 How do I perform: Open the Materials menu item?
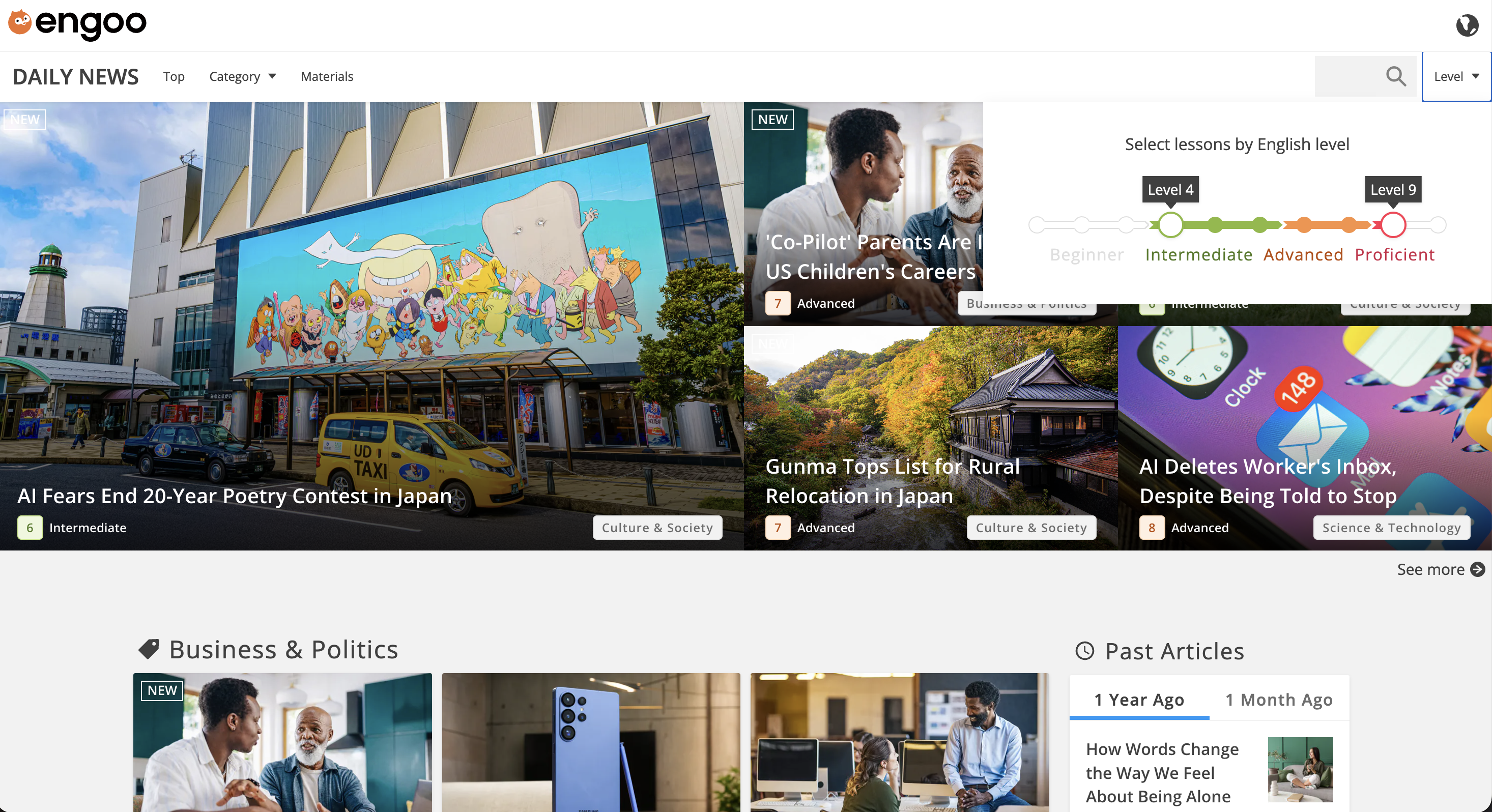pos(327,76)
